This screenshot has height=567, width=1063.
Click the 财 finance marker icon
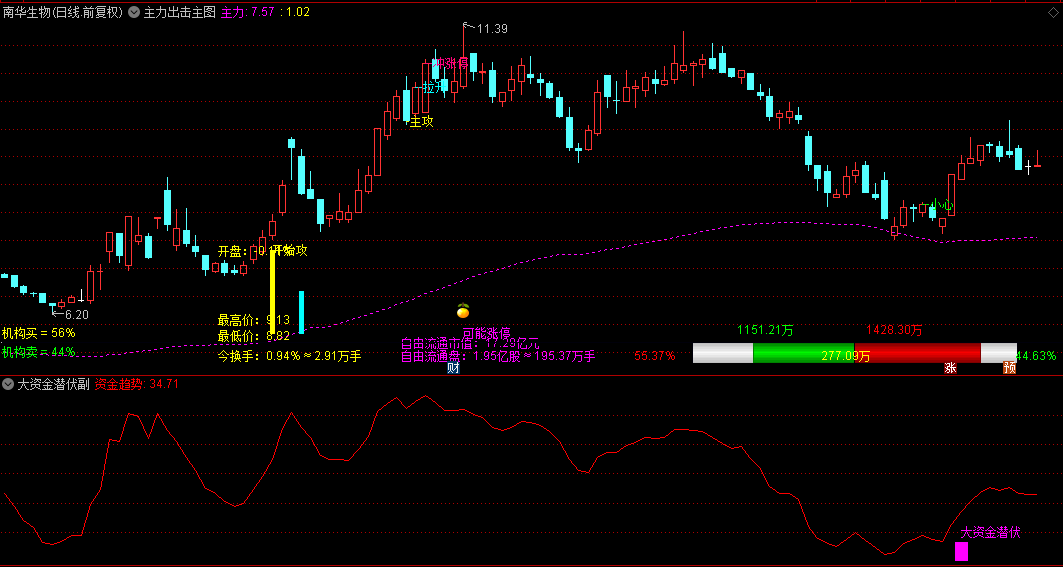tap(454, 368)
